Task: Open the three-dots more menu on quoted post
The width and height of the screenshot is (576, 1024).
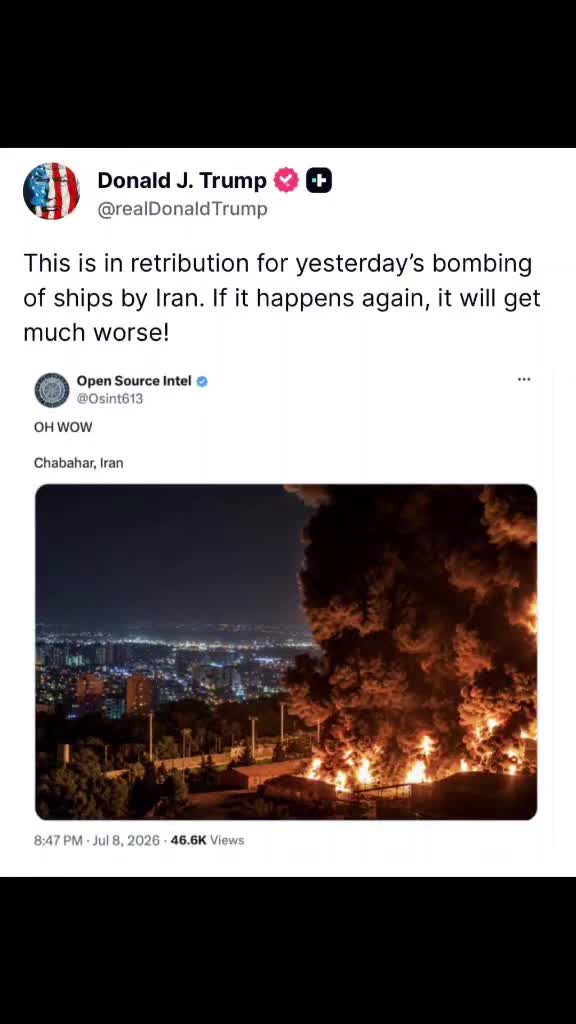Action: [524, 379]
